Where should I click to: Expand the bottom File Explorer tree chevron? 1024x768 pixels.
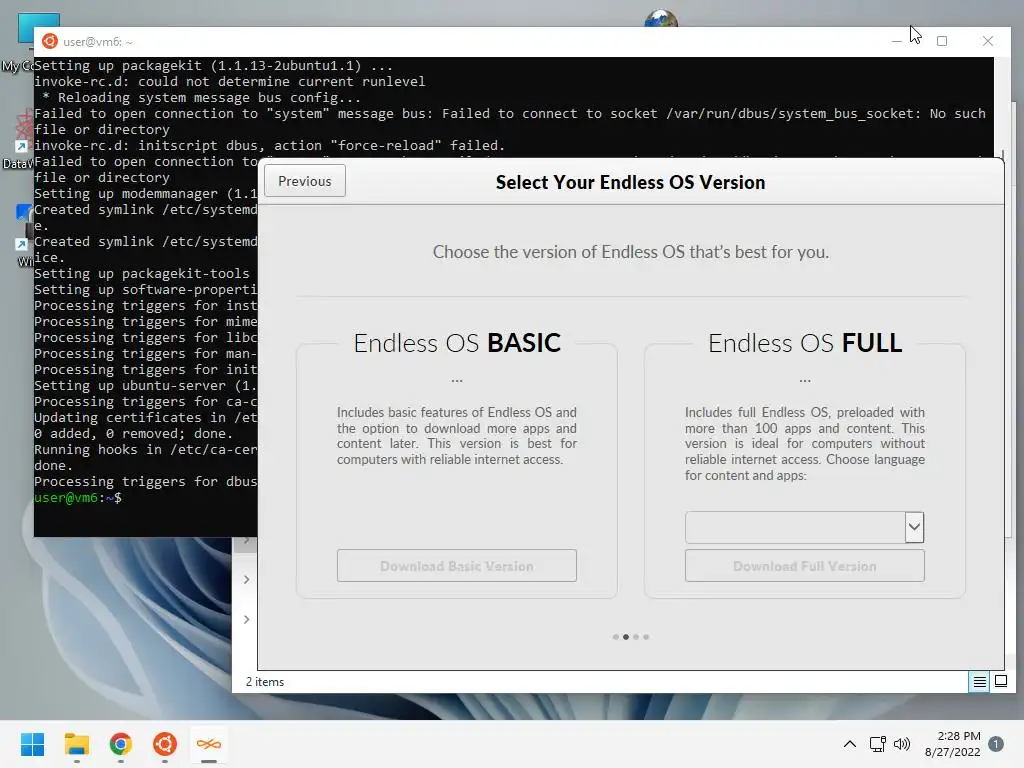(x=247, y=619)
